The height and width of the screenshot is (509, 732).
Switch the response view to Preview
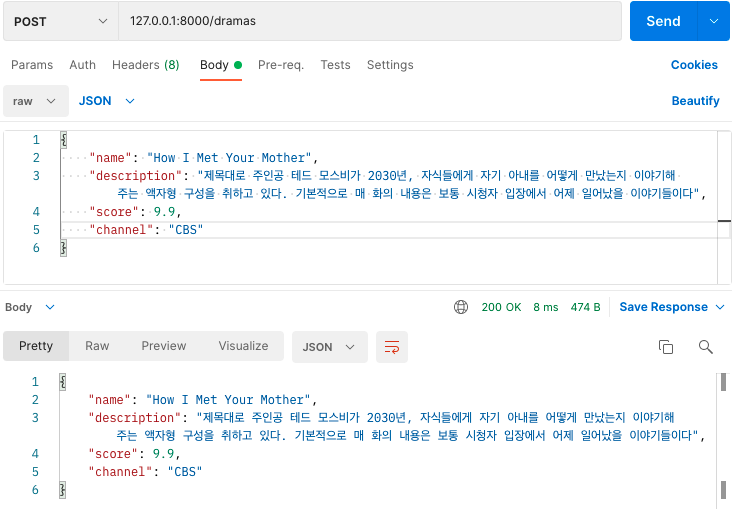pyautogui.click(x=164, y=346)
